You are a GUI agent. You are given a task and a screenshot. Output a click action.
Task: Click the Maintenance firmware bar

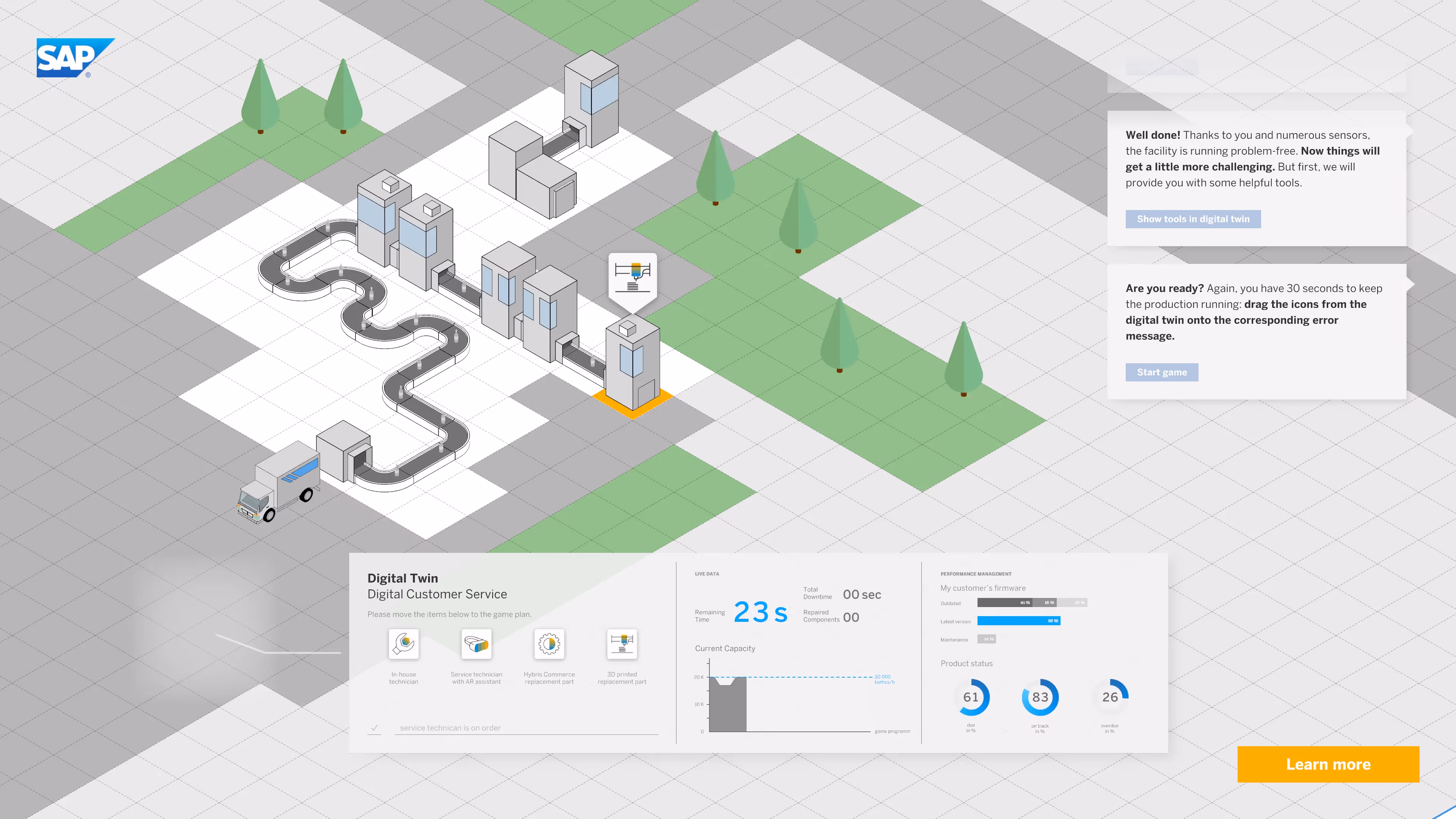click(986, 639)
